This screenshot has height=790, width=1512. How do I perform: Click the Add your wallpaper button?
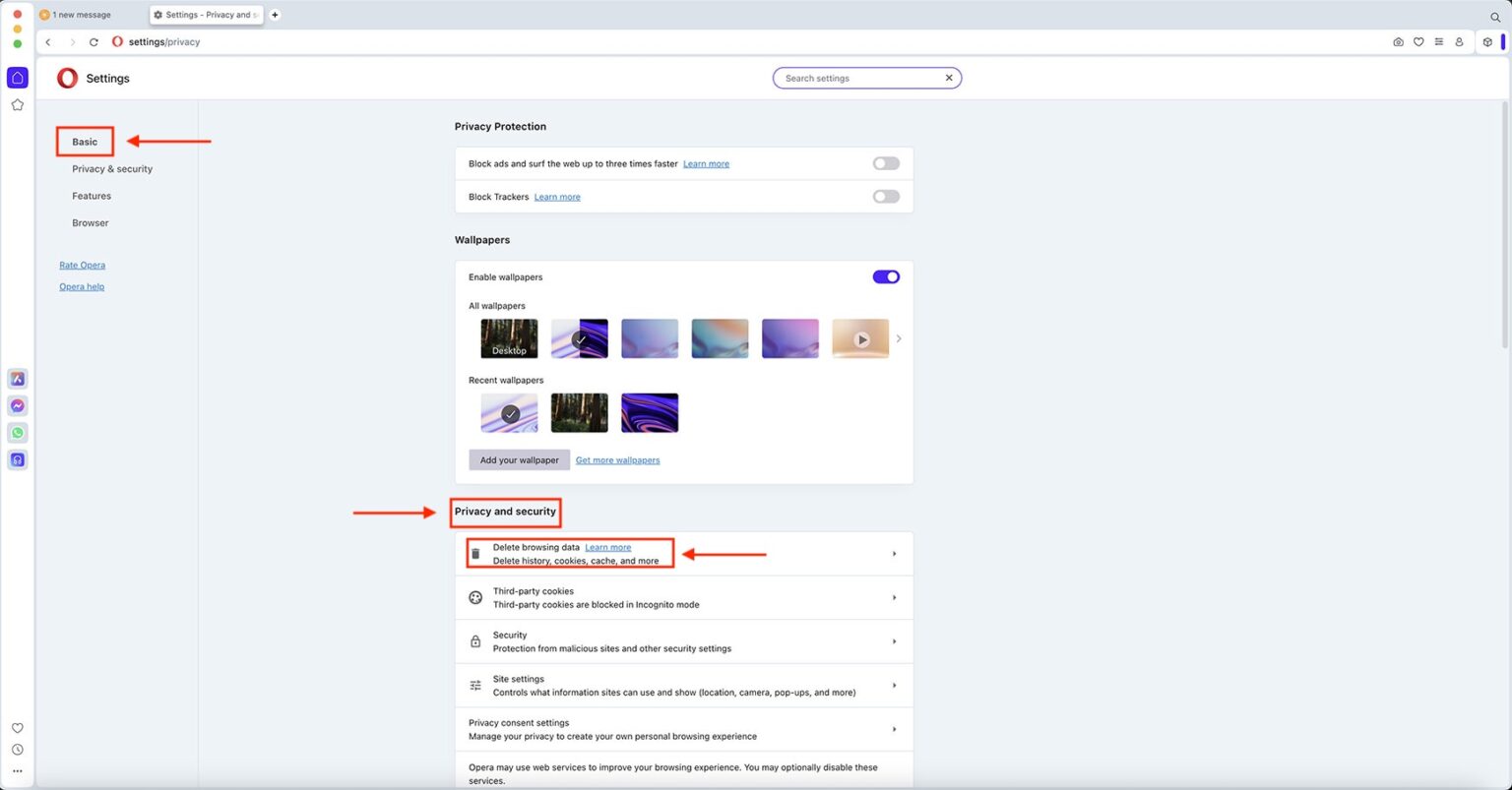point(519,459)
